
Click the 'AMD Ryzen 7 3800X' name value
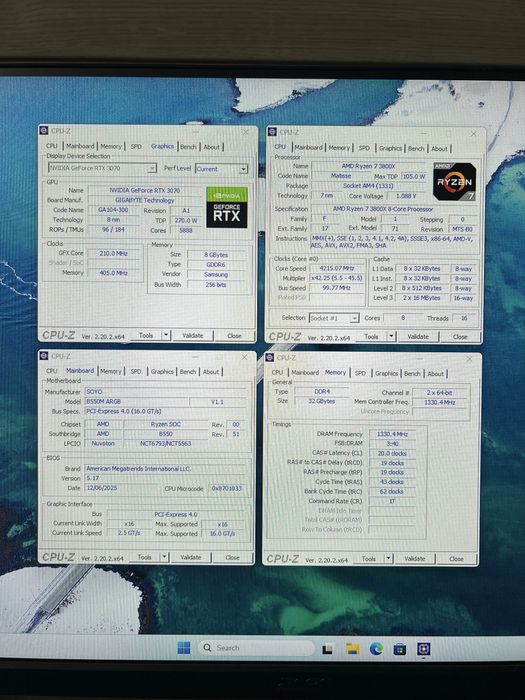[x=368, y=166]
